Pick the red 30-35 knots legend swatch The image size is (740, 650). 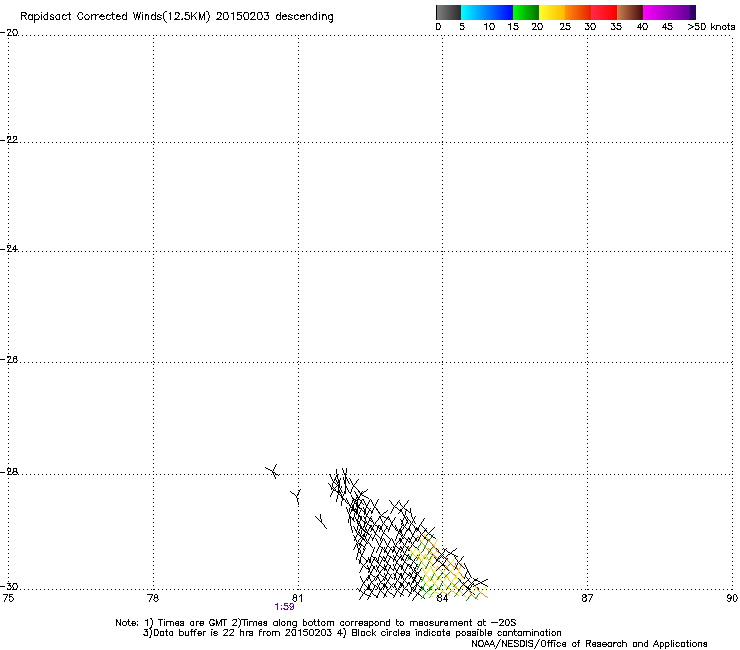click(604, 12)
